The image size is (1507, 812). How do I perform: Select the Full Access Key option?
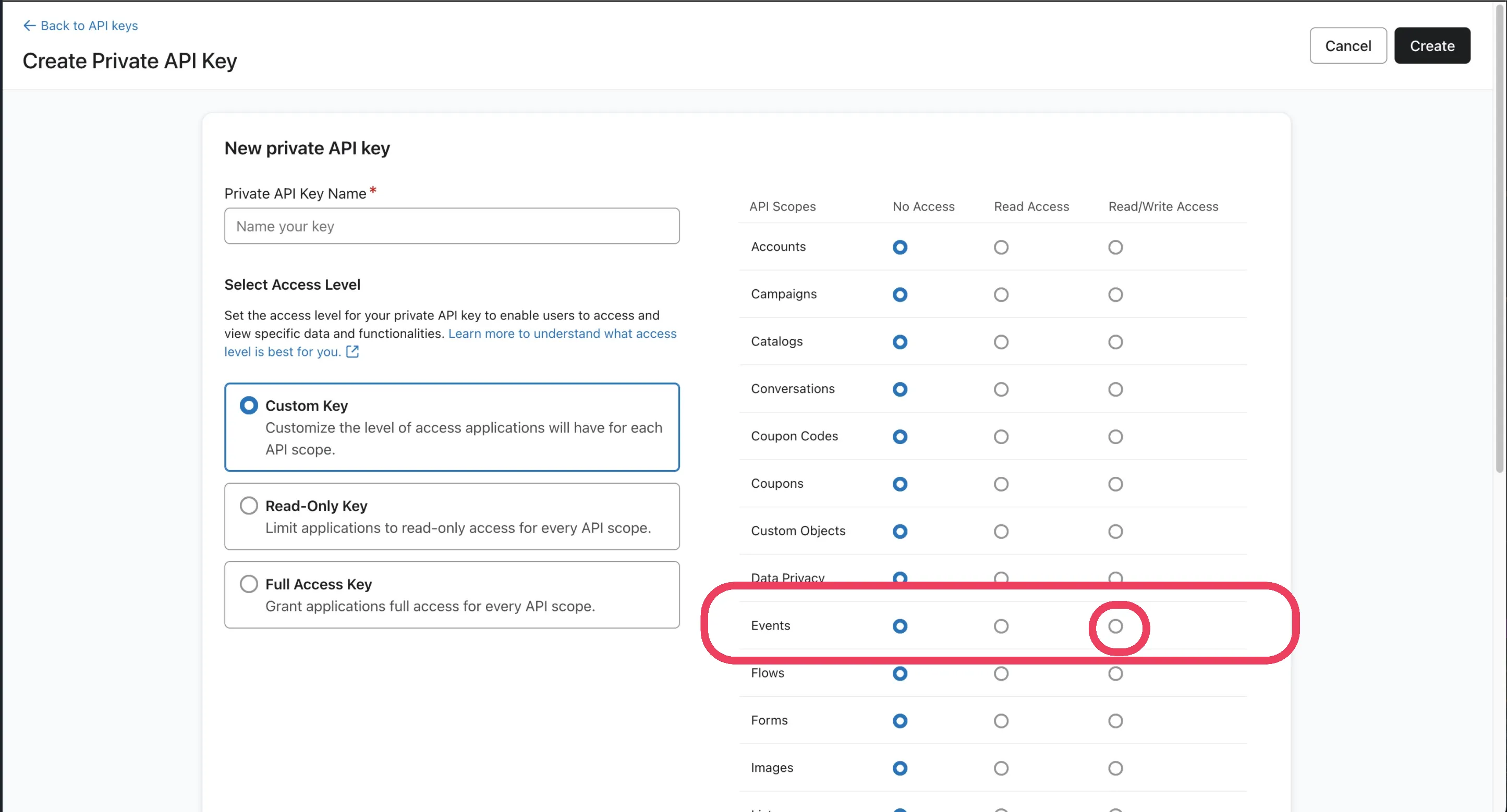pyautogui.click(x=452, y=595)
